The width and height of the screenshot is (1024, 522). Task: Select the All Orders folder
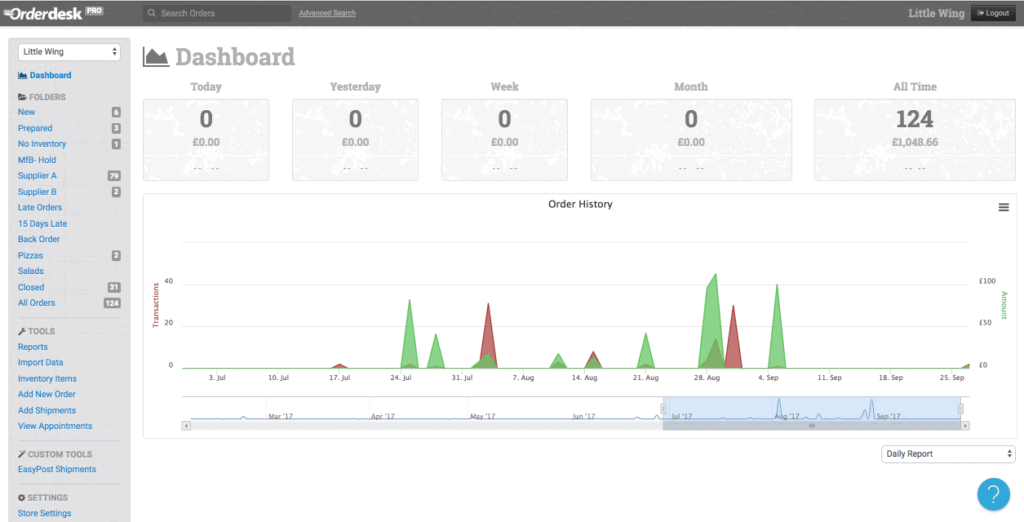point(37,303)
